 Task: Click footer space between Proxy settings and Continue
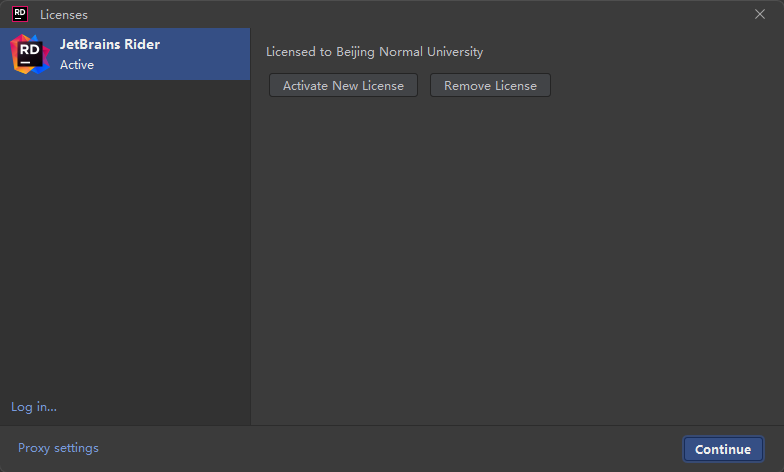point(390,449)
